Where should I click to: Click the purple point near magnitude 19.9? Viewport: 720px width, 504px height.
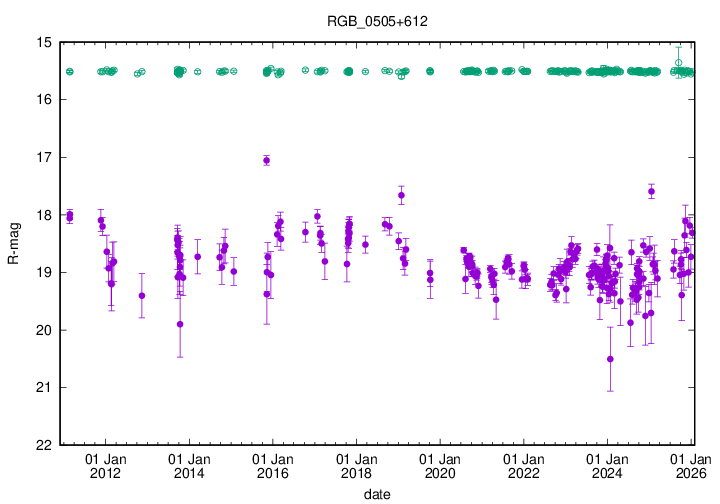click(x=180, y=324)
